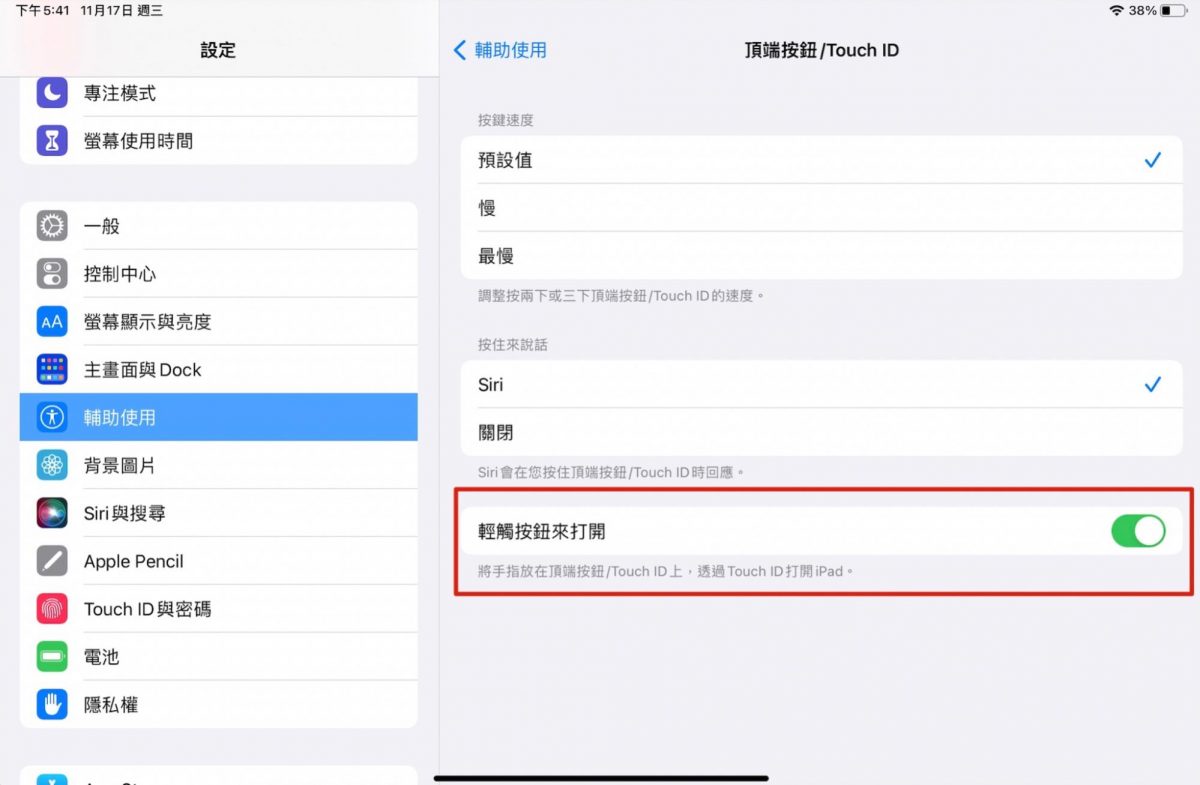Tap the Focus mode moon icon
This screenshot has height=785, width=1200.
coord(52,93)
